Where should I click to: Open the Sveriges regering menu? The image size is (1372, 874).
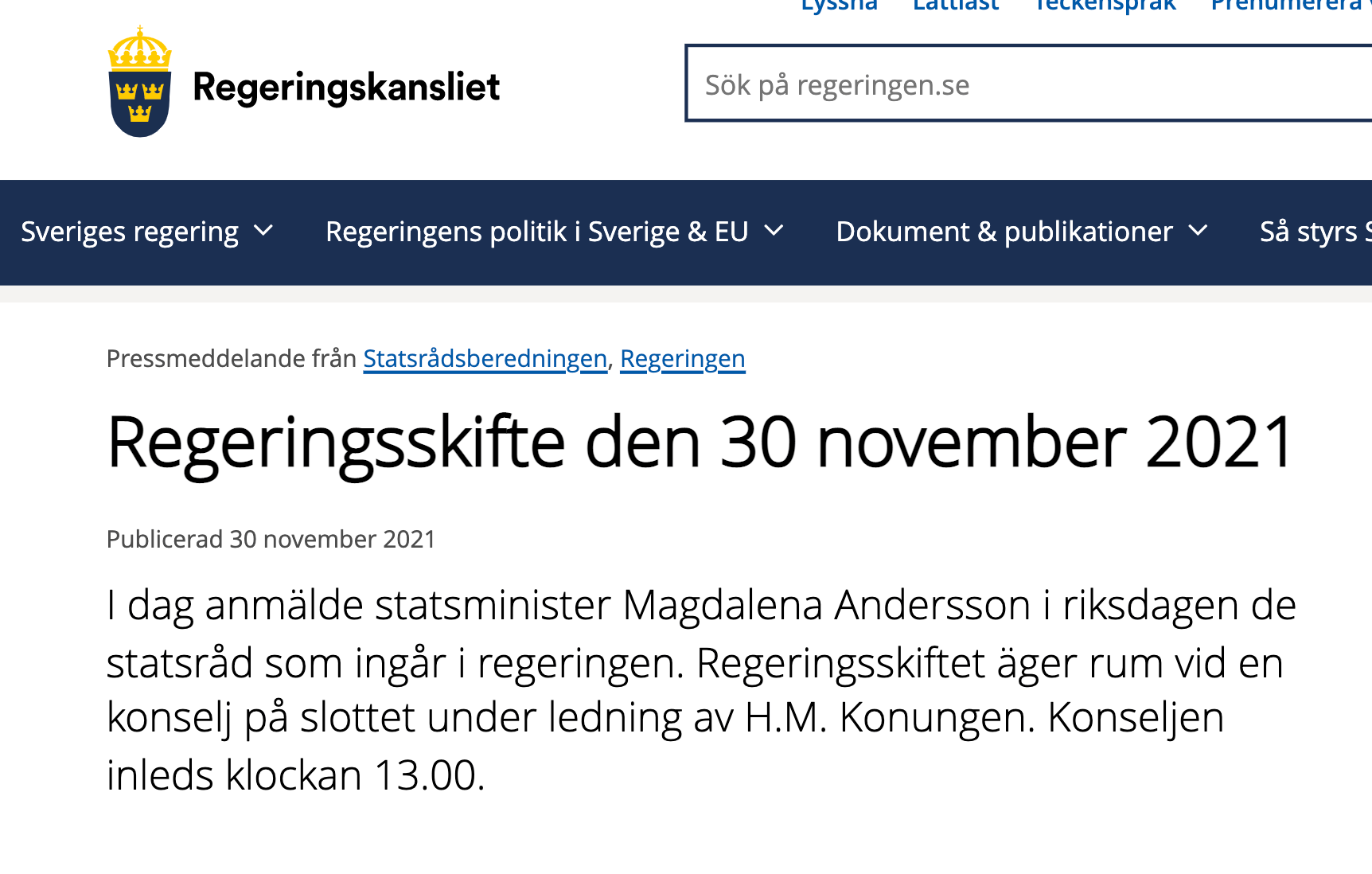click(x=130, y=232)
